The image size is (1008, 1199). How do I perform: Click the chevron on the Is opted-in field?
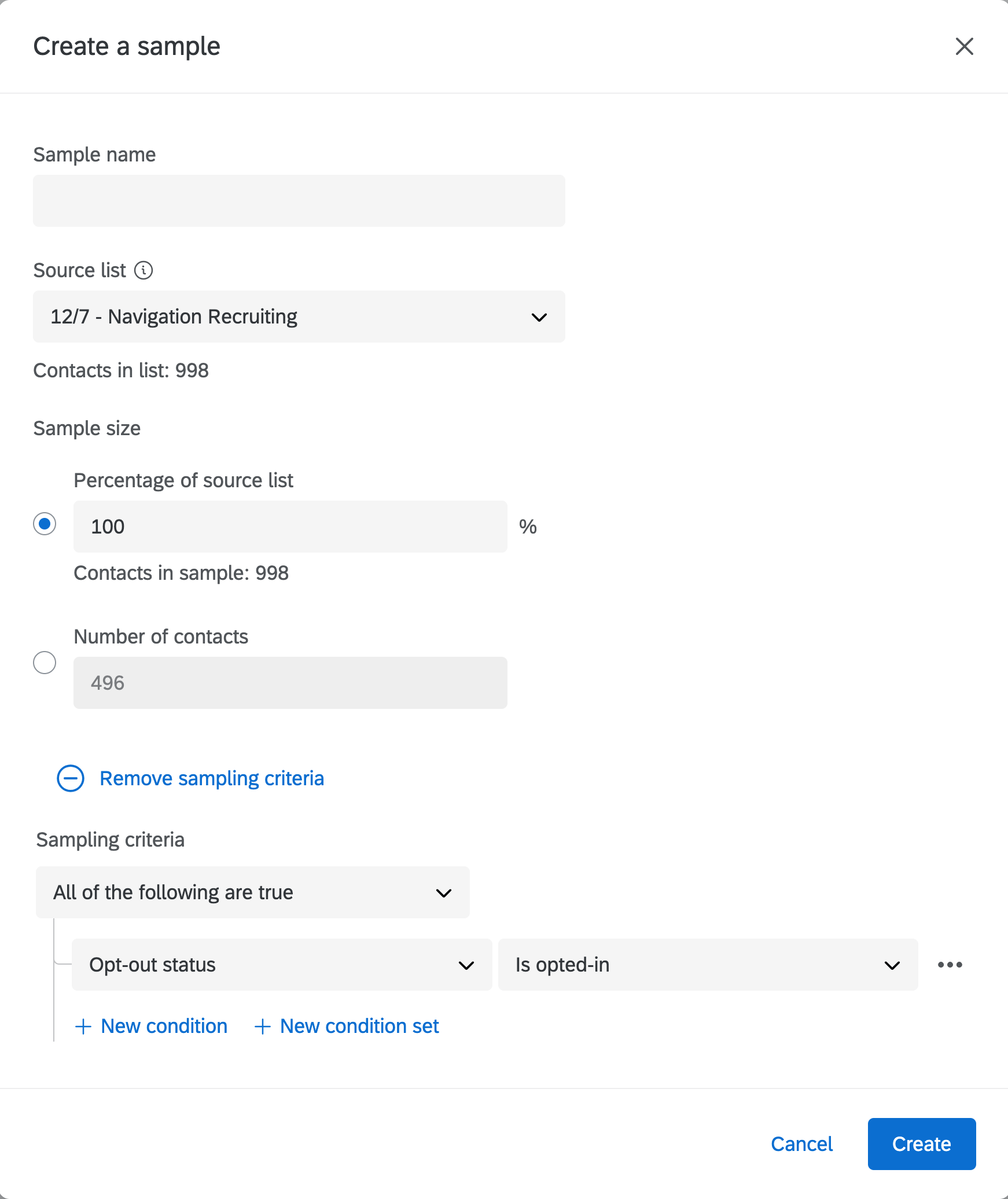pyautogui.click(x=892, y=964)
